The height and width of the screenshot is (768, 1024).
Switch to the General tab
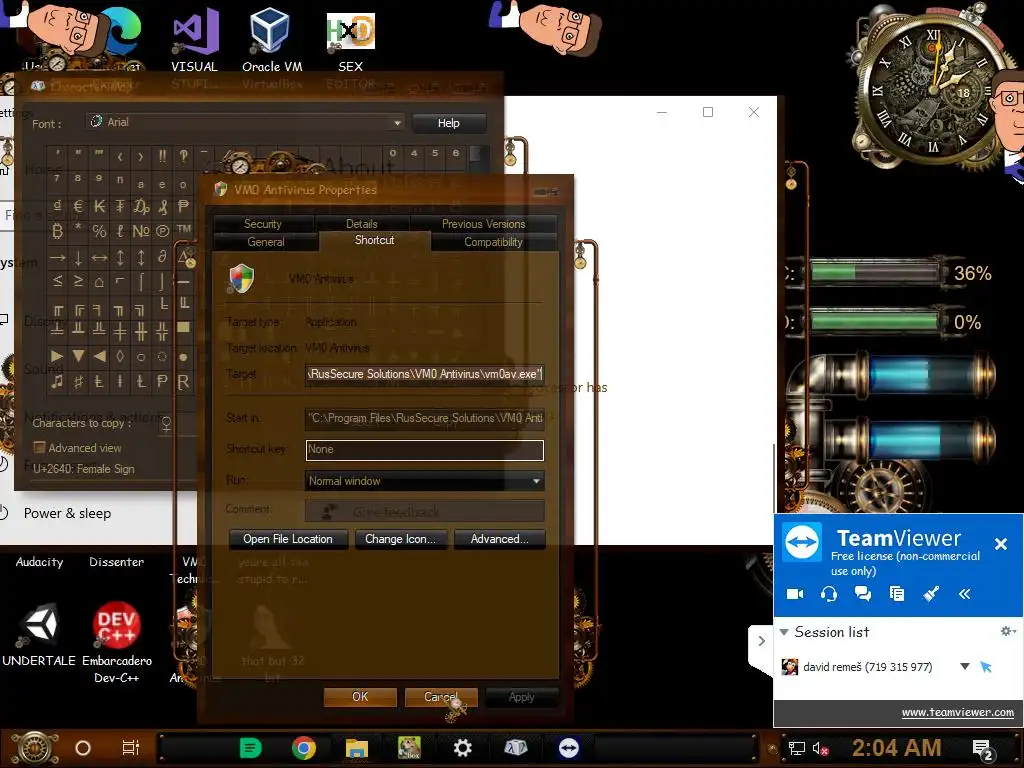pyautogui.click(x=266, y=242)
